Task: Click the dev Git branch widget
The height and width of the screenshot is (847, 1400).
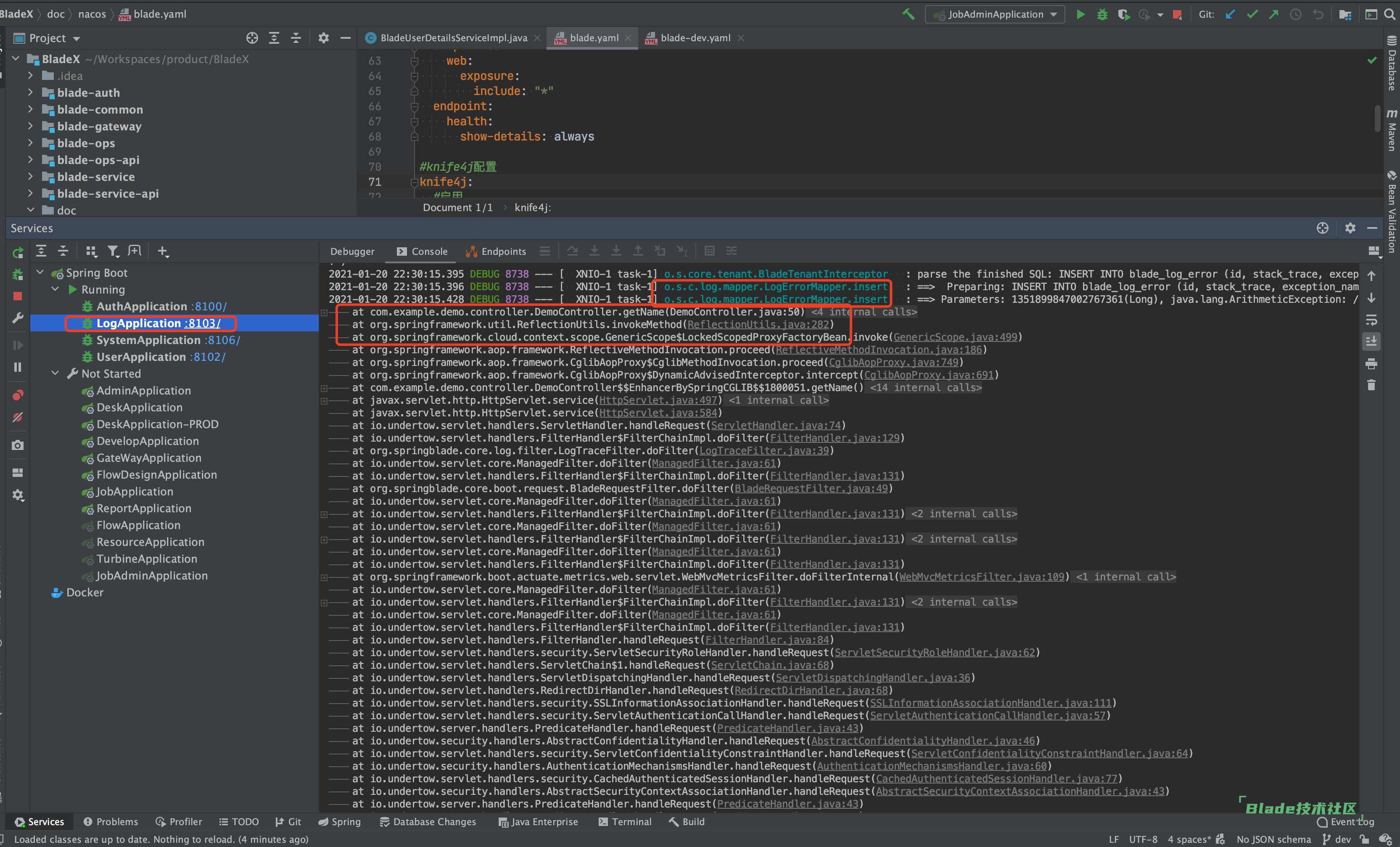Action: pos(1337,839)
